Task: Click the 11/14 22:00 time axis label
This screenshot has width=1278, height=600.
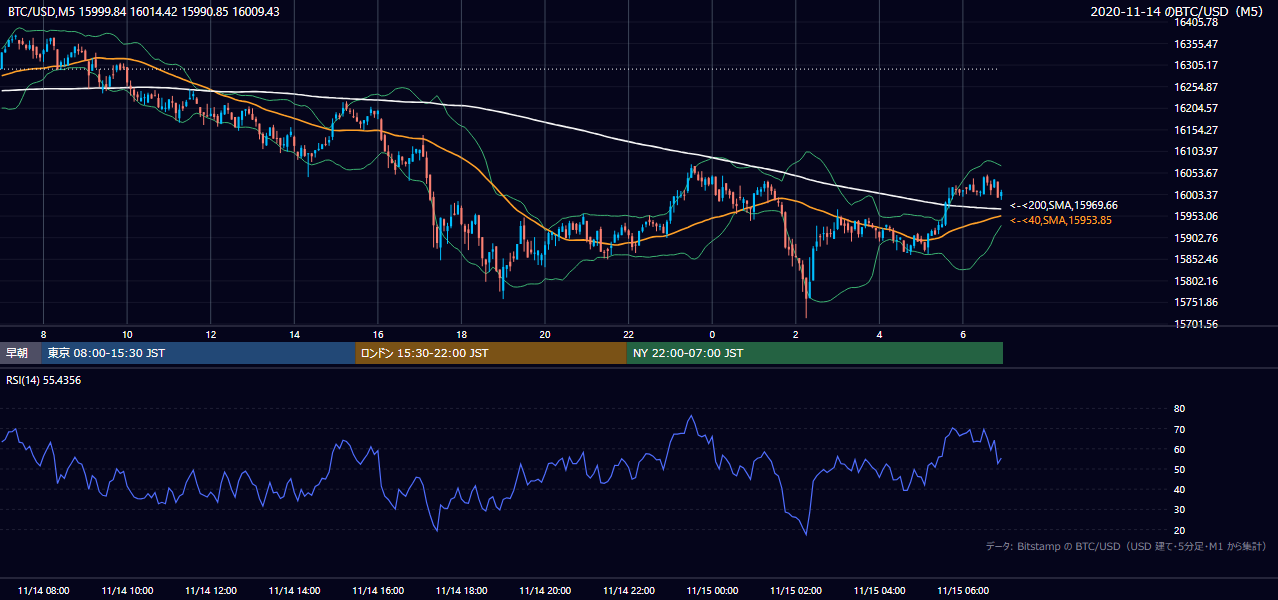Action: click(628, 591)
